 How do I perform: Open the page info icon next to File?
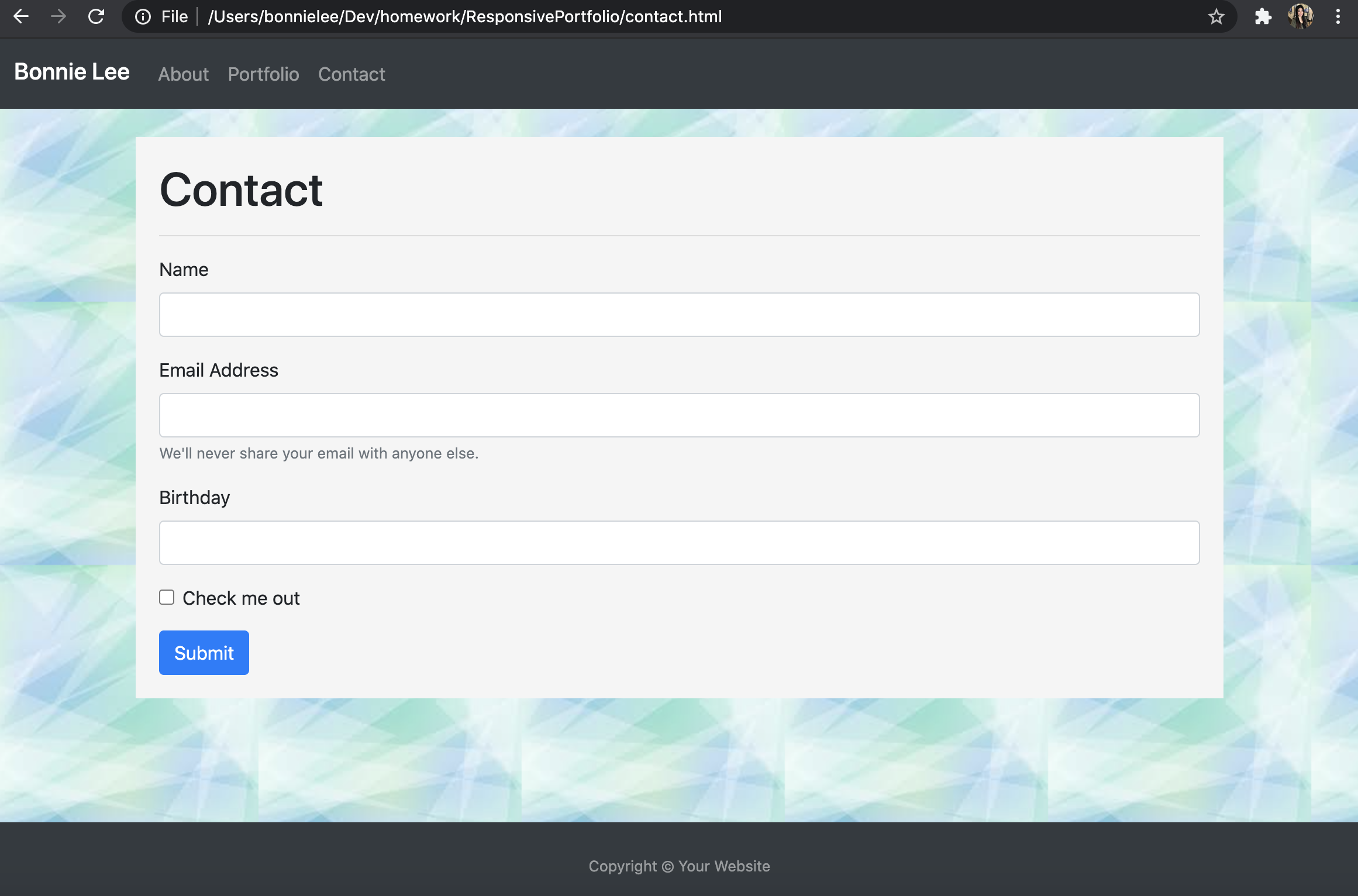142,16
